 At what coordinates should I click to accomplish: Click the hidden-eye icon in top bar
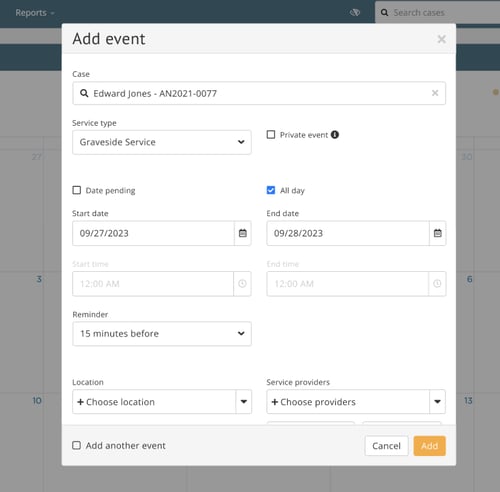point(355,13)
